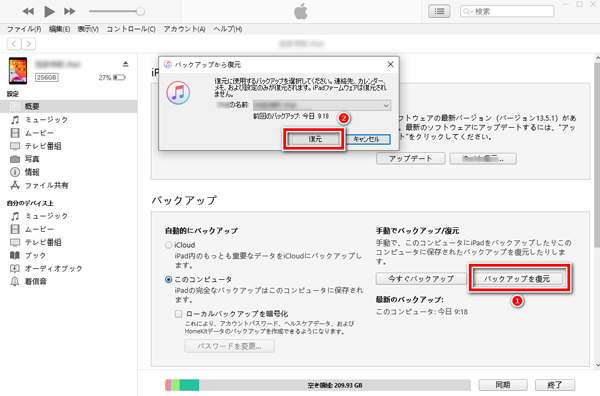
Task: Click the パスワードを変更... button
Action: click(230, 346)
